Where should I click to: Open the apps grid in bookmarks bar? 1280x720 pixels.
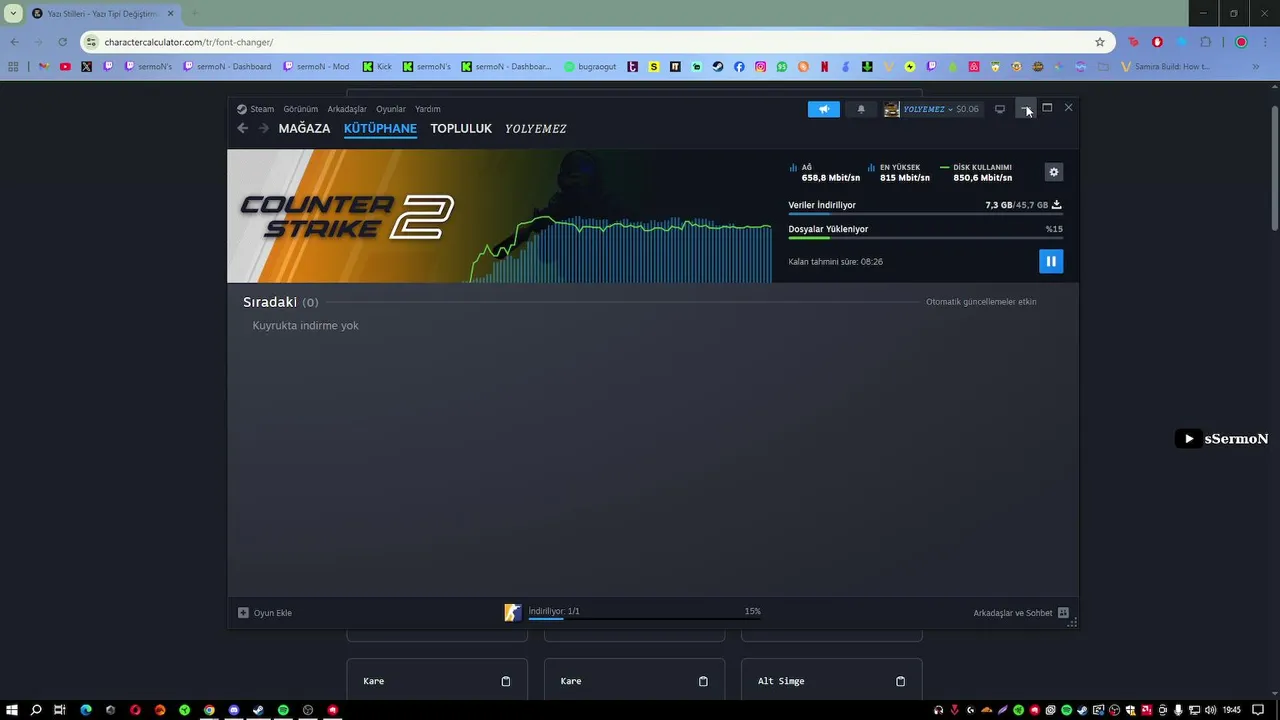[13, 67]
